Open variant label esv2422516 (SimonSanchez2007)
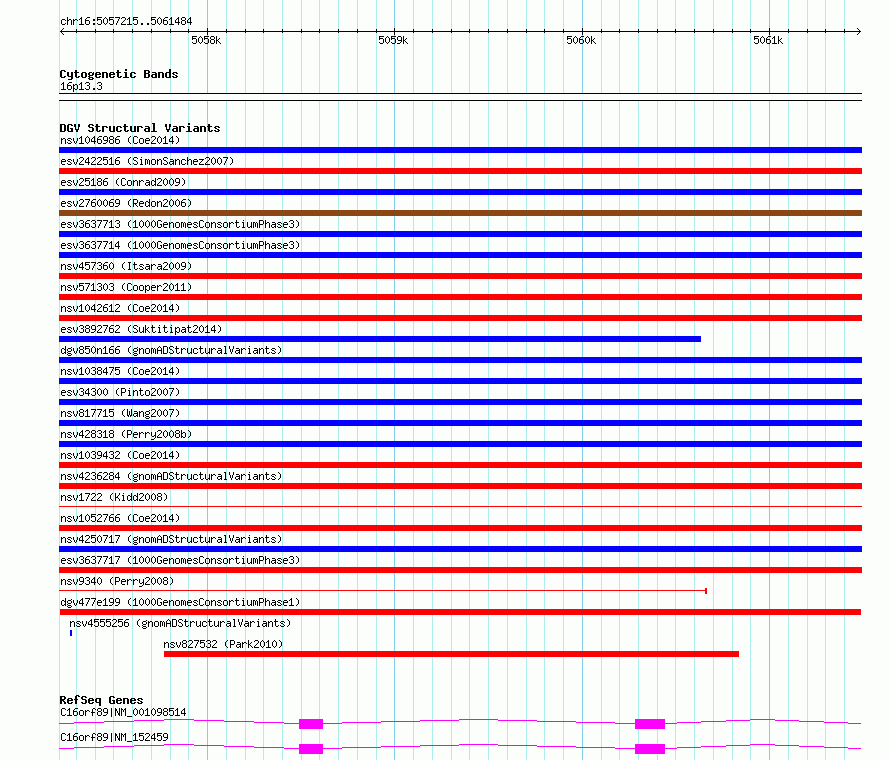Screen dimensions: 890x760 click(147, 161)
